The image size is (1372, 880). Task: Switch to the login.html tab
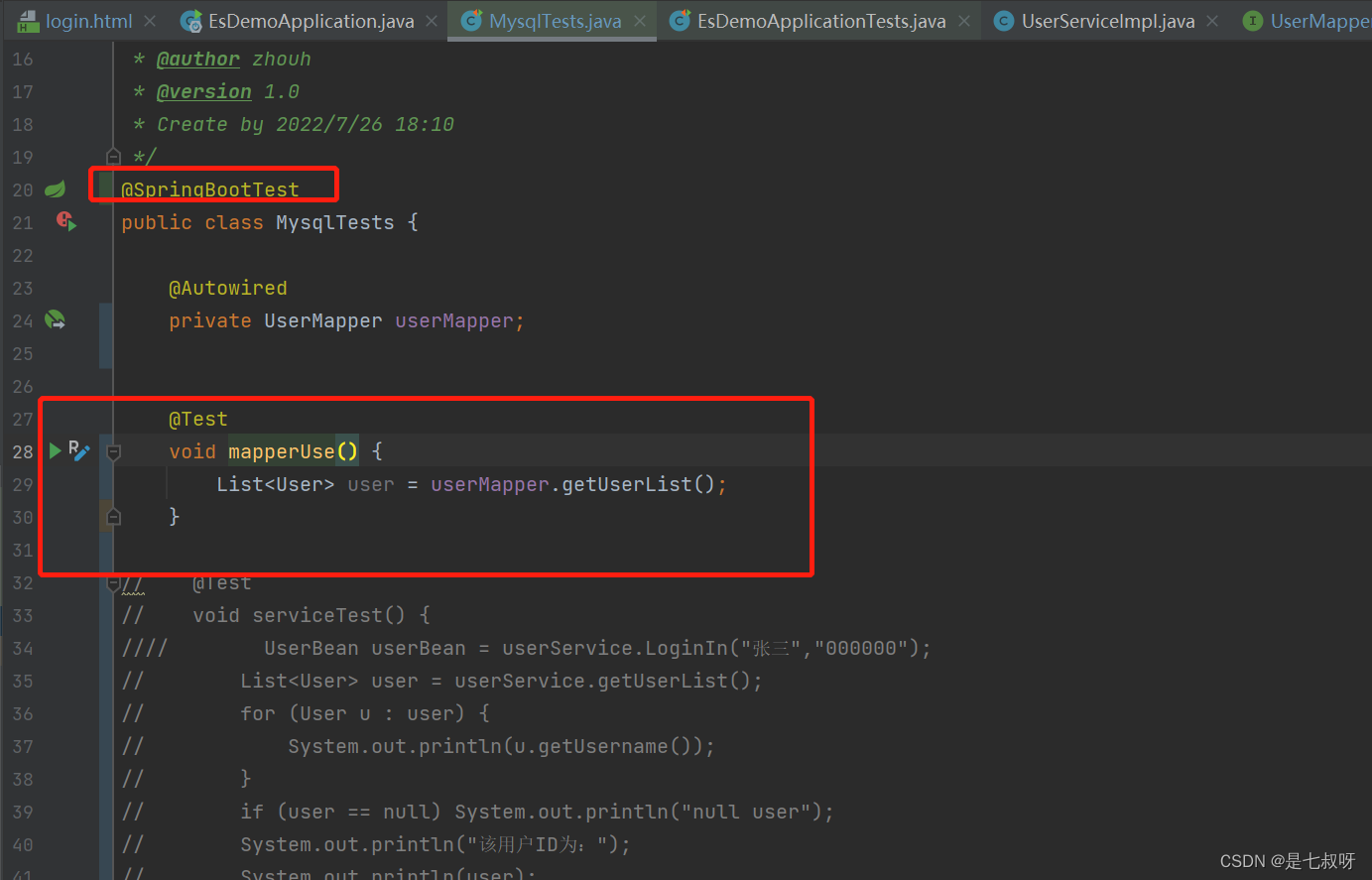click(88, 21)
